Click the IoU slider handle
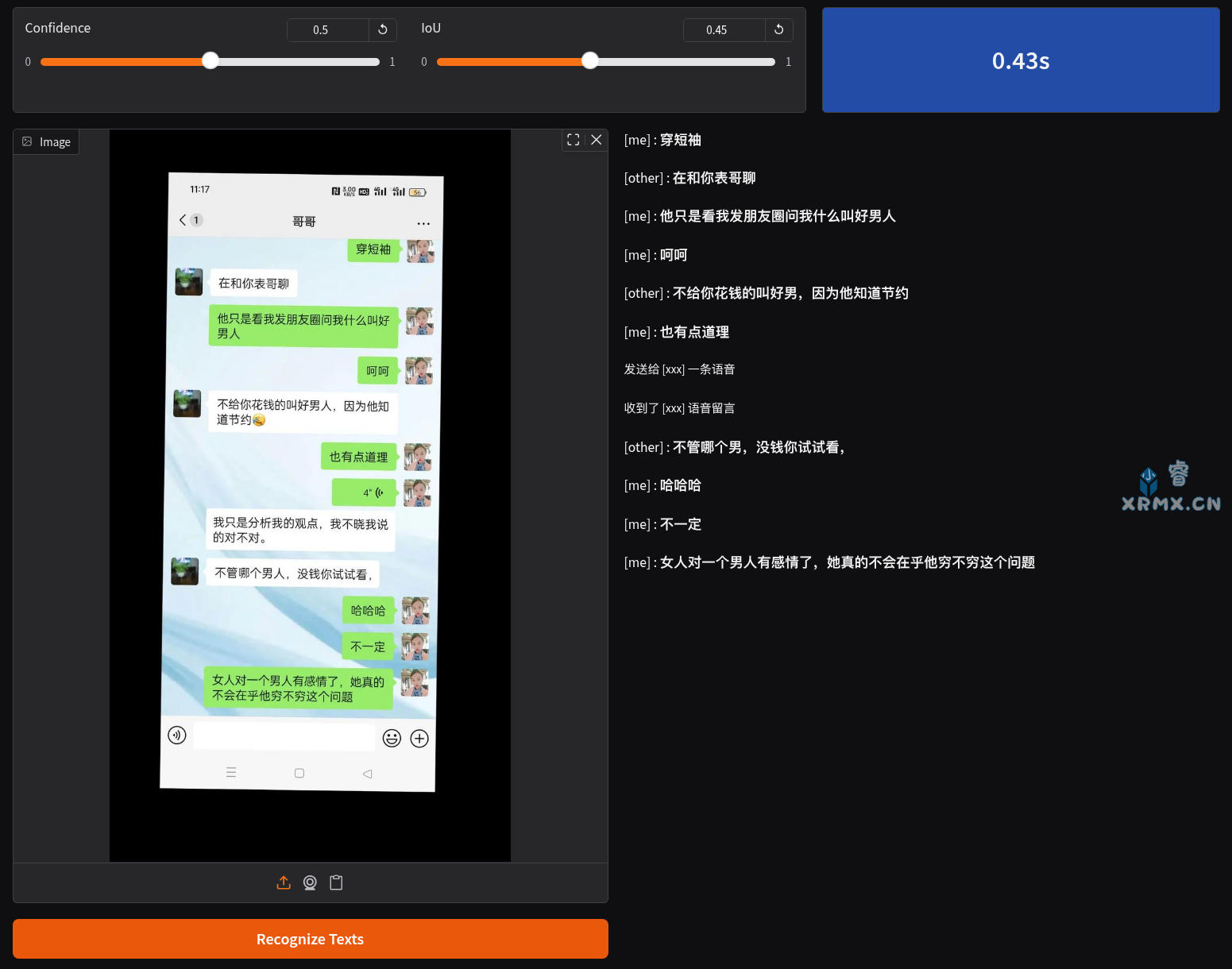The height and width of the screenshot is (969, 1232). pos(589,61)
